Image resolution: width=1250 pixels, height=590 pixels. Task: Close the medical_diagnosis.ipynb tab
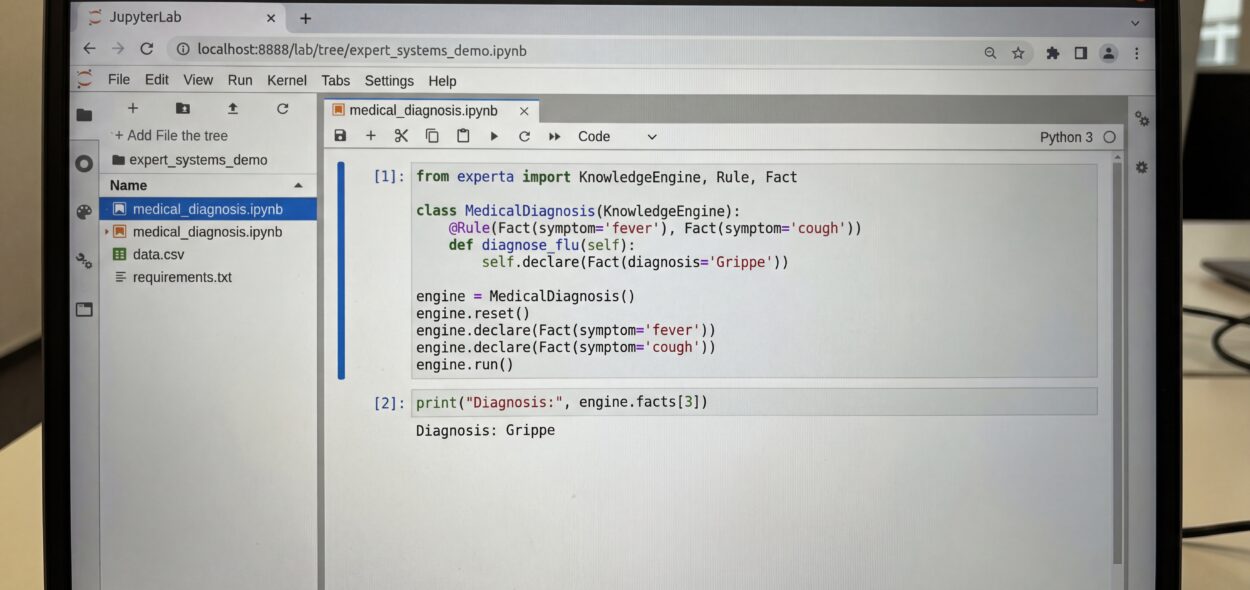(x=524, y=111)
